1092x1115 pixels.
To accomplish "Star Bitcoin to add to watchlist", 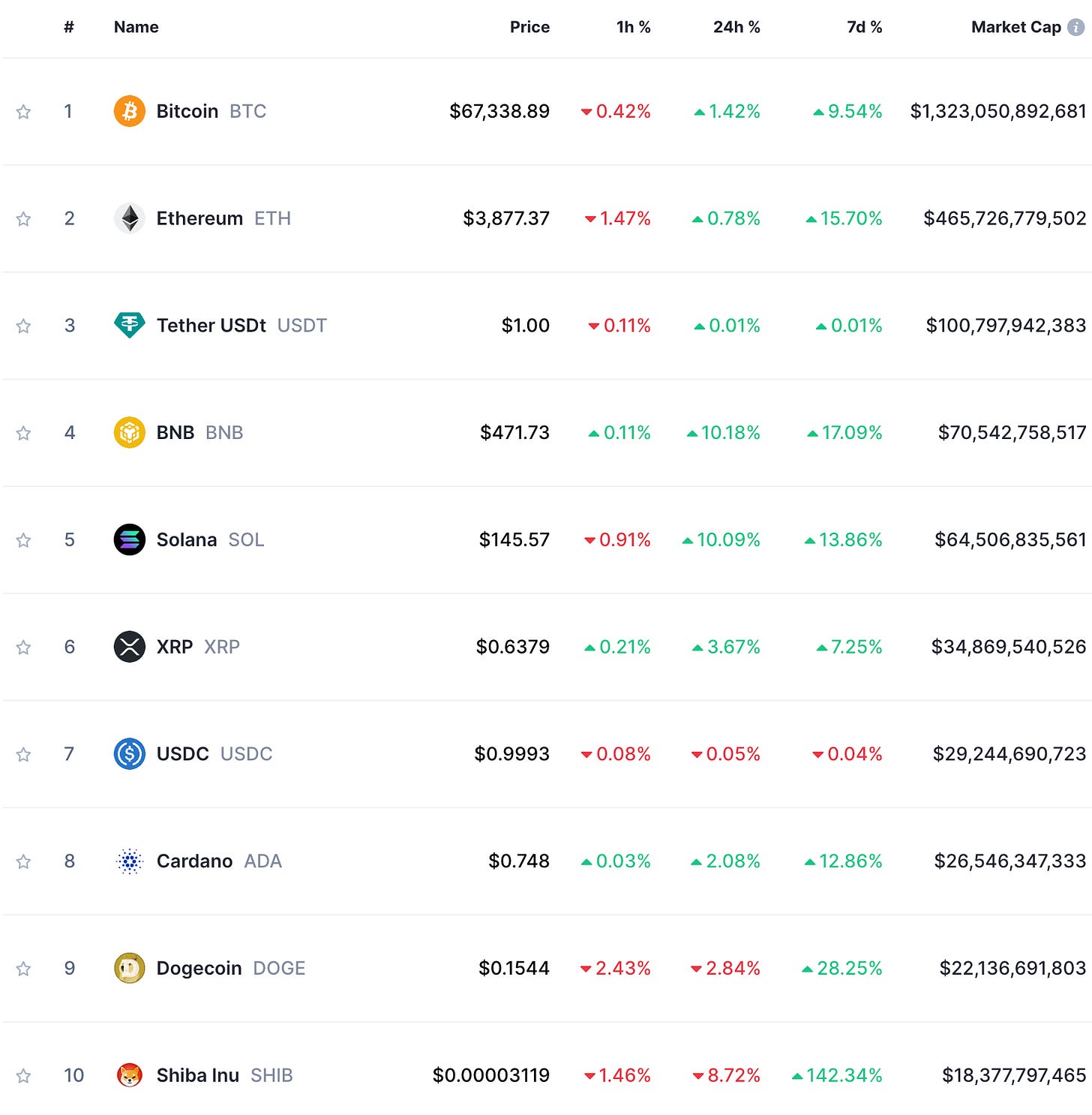I will pyautogui.click(x=23, y=112).
